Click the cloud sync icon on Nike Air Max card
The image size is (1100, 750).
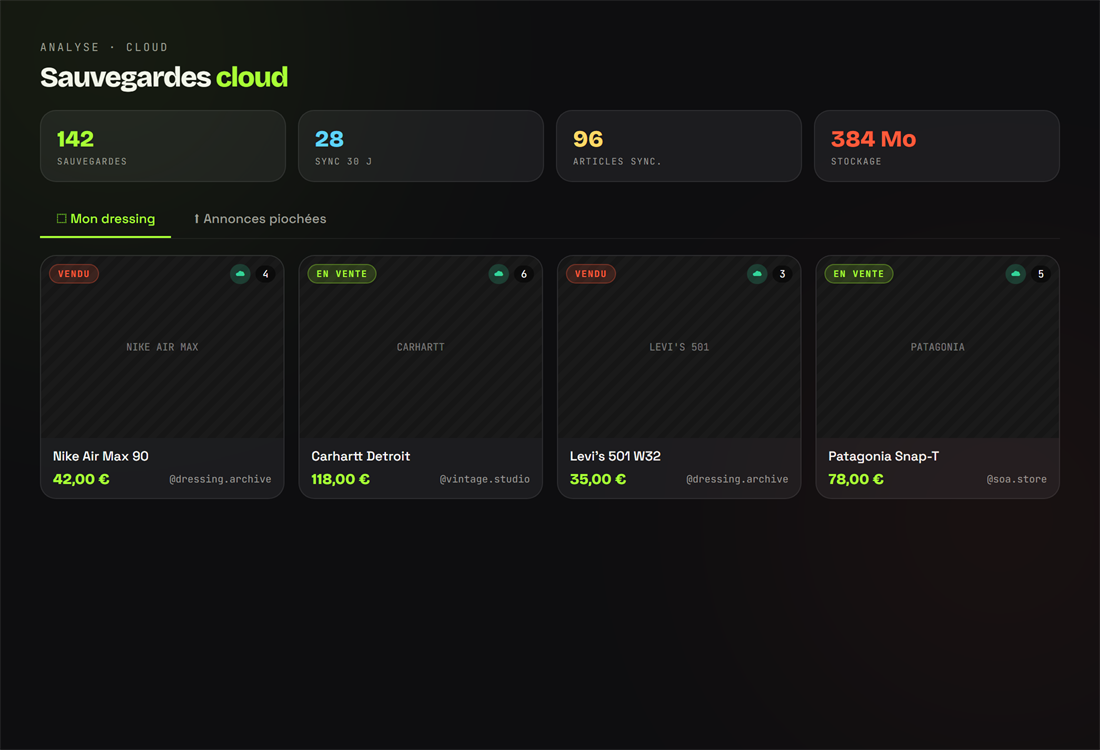(x=240, y=274)
